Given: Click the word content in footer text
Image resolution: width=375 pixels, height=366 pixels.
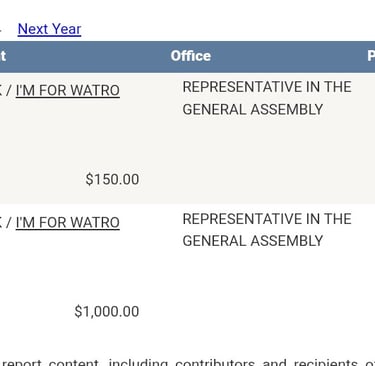Looking at the screenshot, I should pos(74,362).
